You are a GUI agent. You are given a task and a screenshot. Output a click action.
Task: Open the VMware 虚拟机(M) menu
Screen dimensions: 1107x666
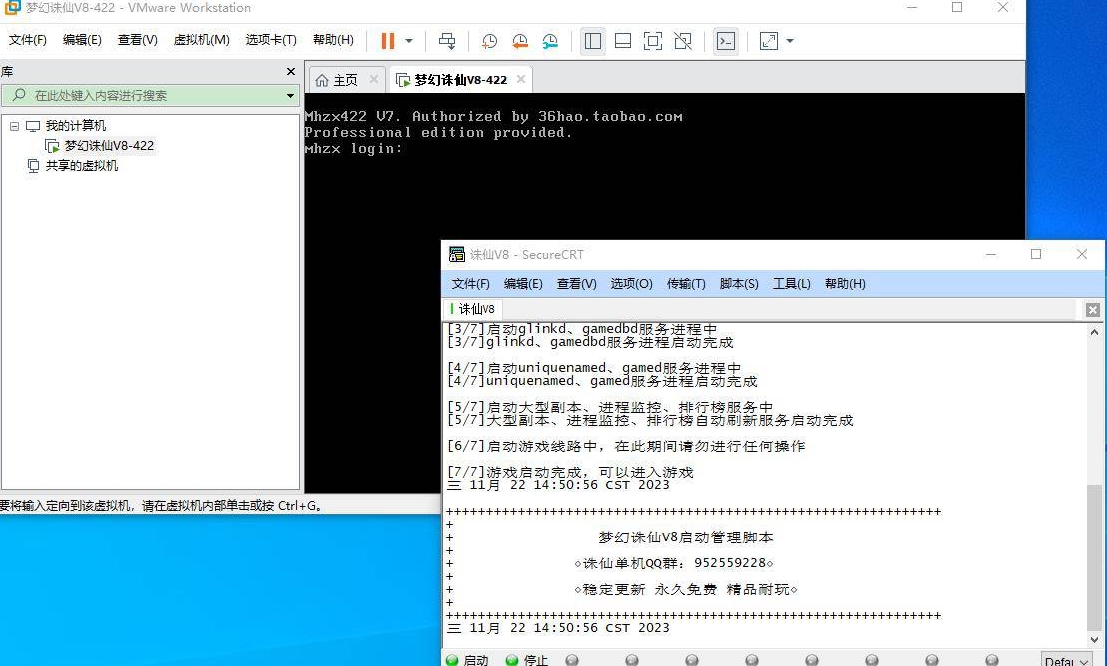[202, 40]
